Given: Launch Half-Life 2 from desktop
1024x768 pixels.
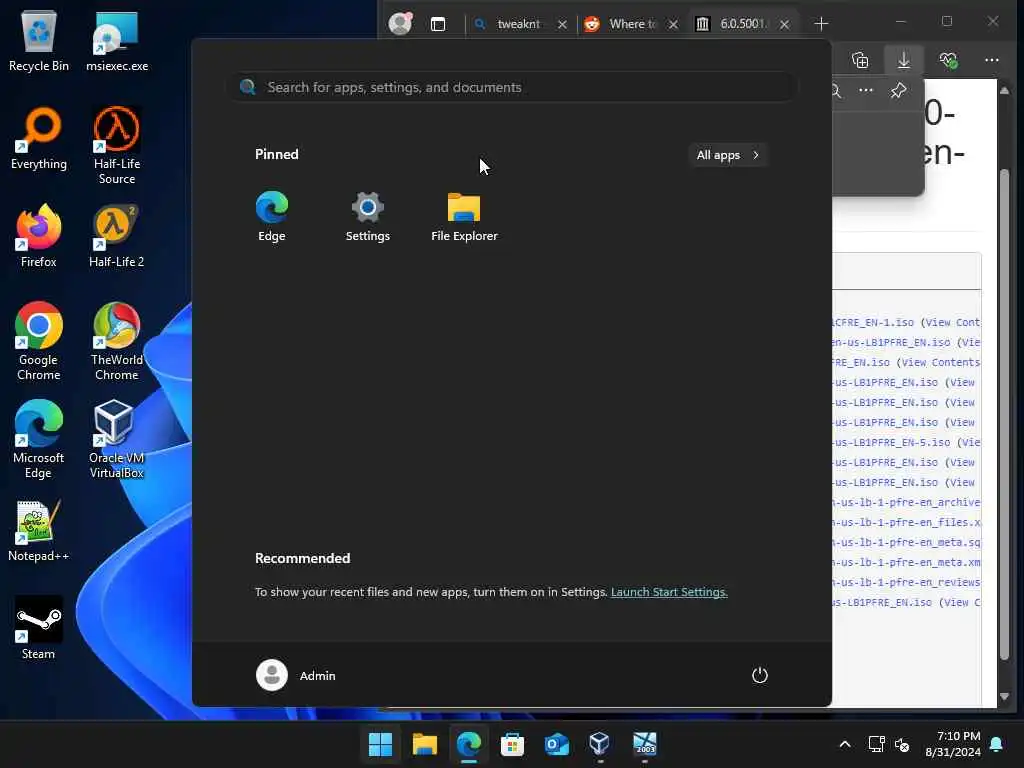Looking at the screenshot, I should 117,236.
